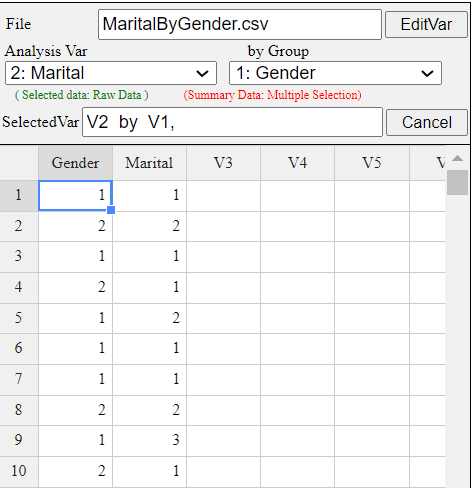This screenshot has height=488, width=471.
Task: Click the Marital cell in row 9
Action: tap(149, 441)
